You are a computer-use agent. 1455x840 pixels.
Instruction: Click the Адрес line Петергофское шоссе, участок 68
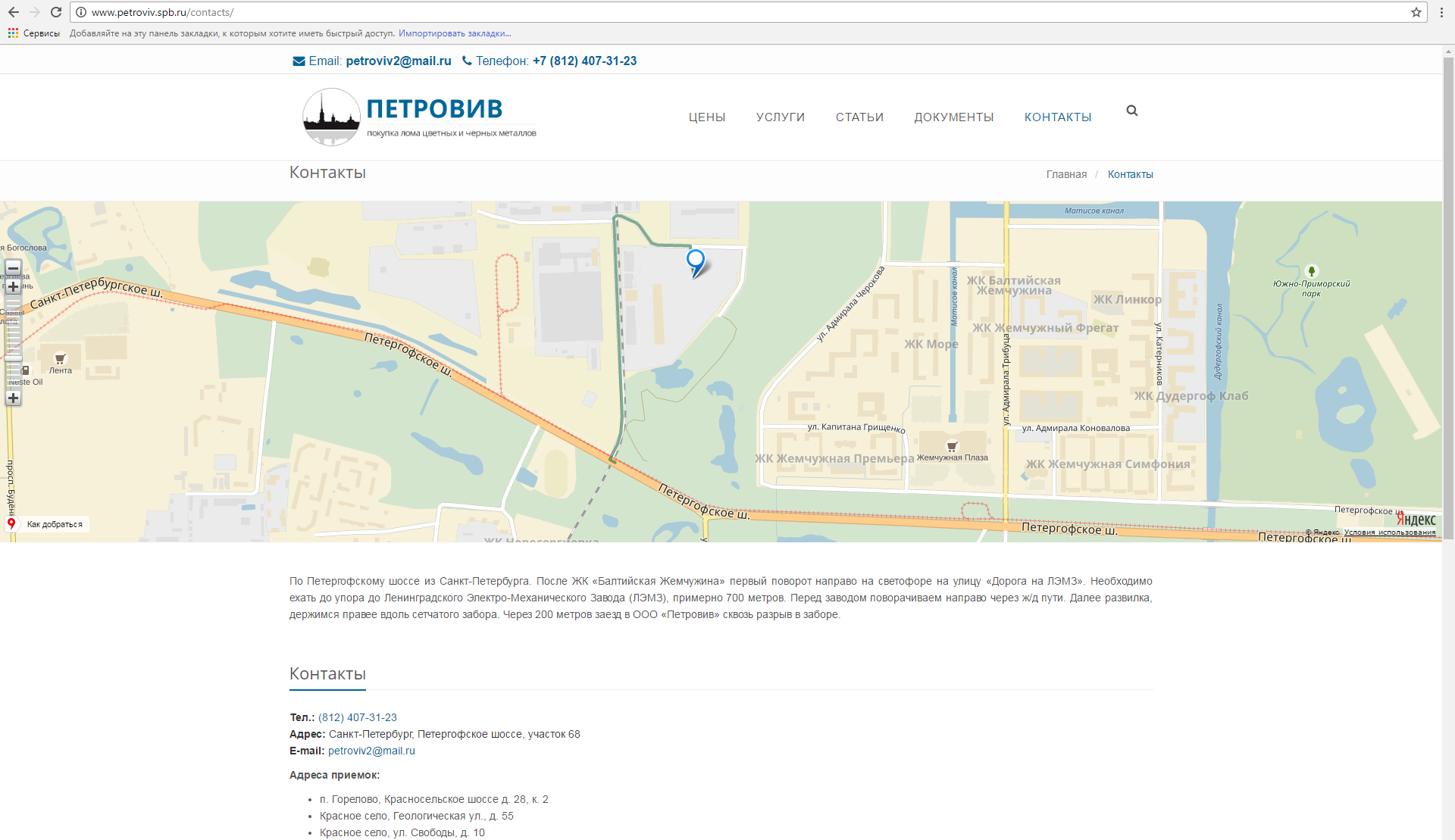coord(435,734)
